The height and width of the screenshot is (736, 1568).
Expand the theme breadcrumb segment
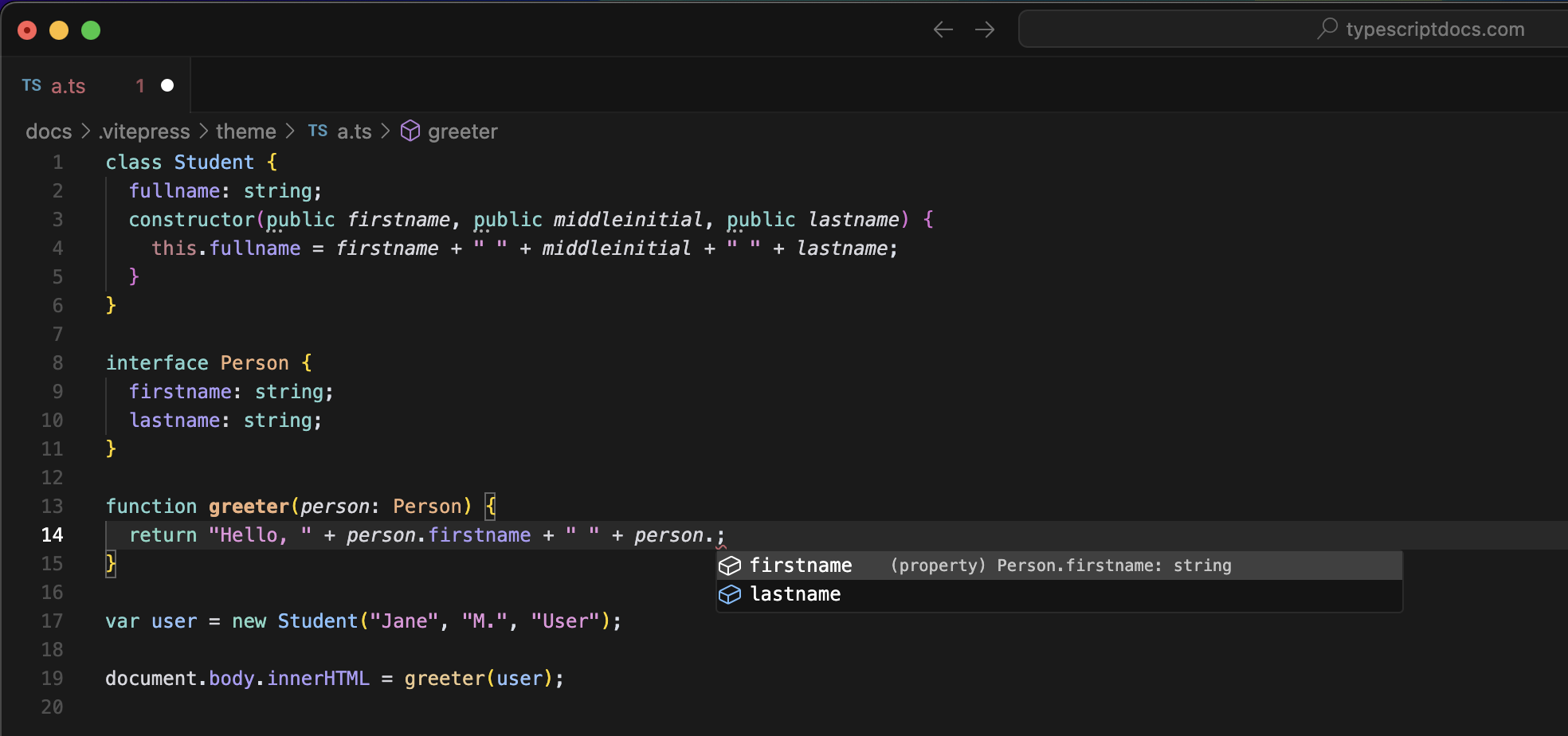(245, 131)
